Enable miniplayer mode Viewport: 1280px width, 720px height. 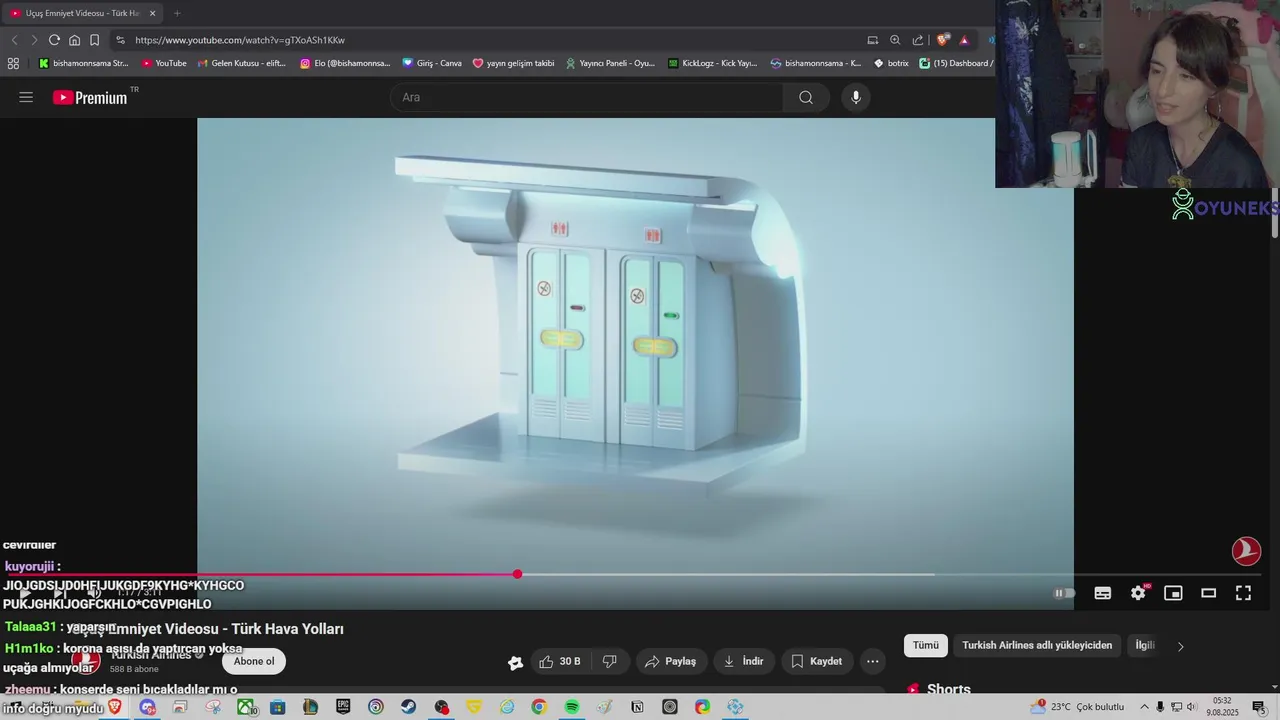point(1173,593)
